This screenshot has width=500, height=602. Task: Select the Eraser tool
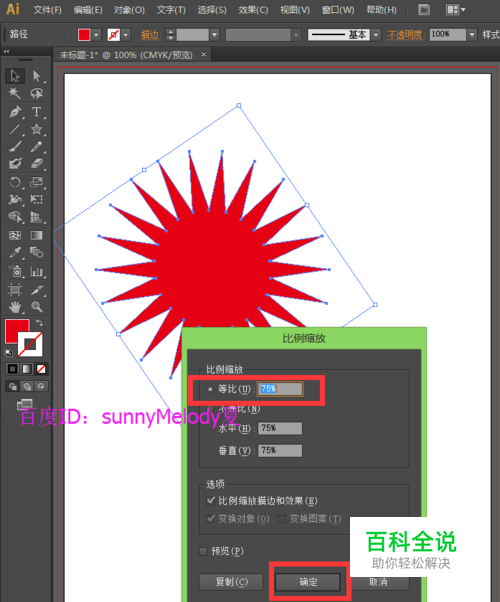(36, 164)
